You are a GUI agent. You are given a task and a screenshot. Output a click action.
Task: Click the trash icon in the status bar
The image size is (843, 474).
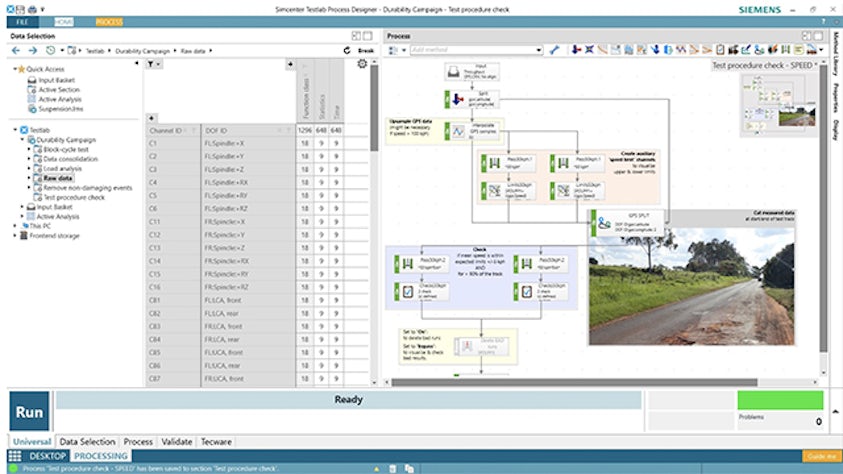point(392,469)
